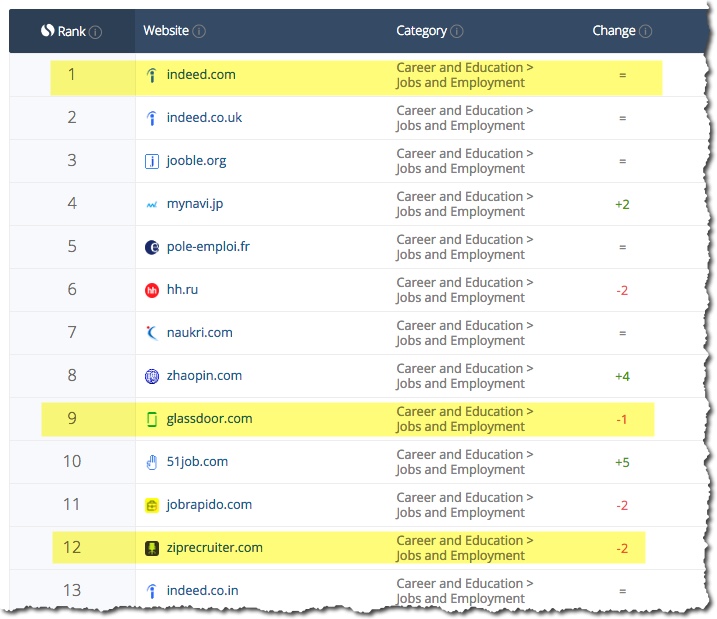This screenshot has width=717, height=619.
Task: Click the indeed.com favicon in row 1
Action: tap(151, 75)
